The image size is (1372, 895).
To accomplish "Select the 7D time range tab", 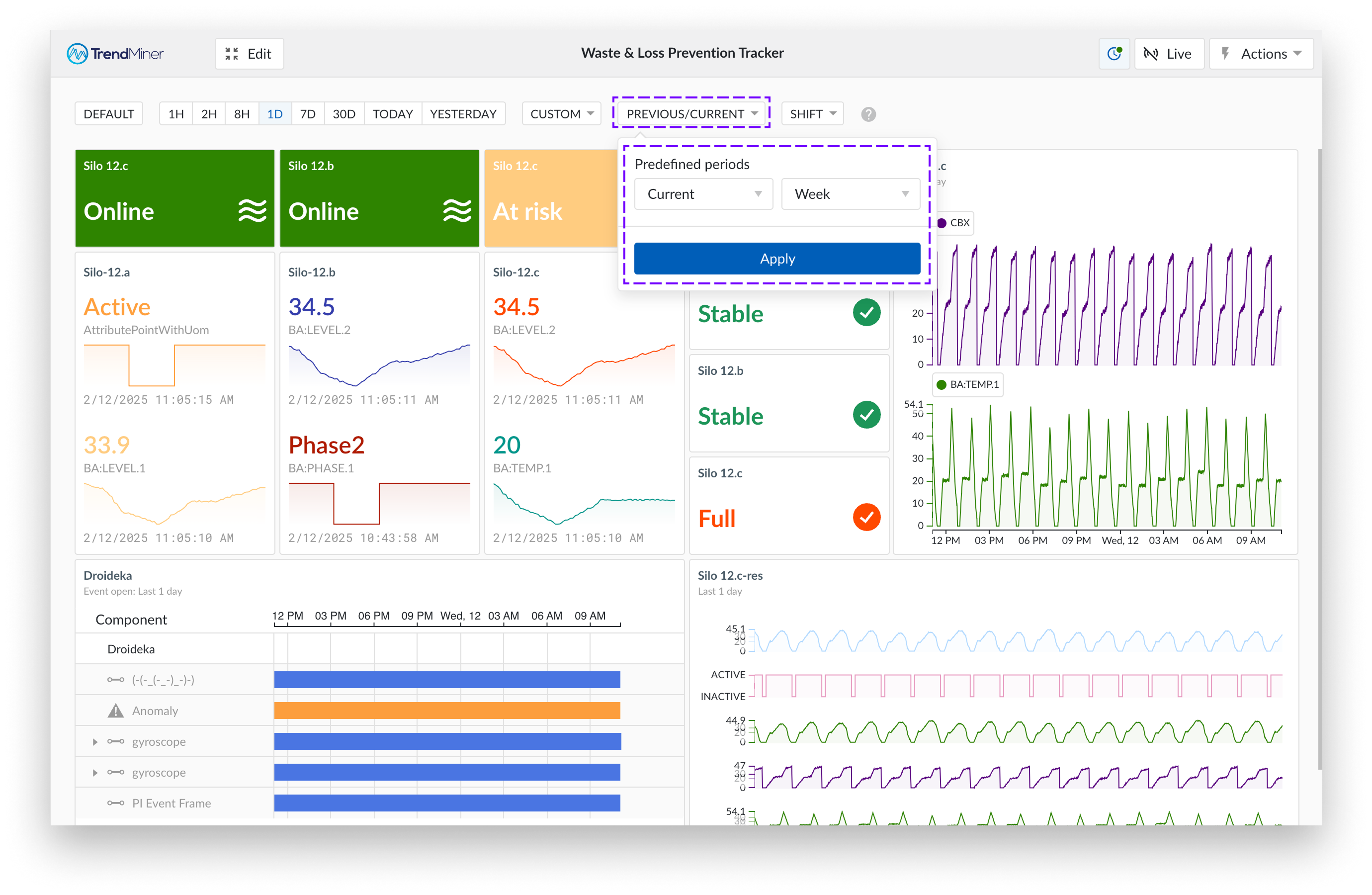I will click(307, 113).
